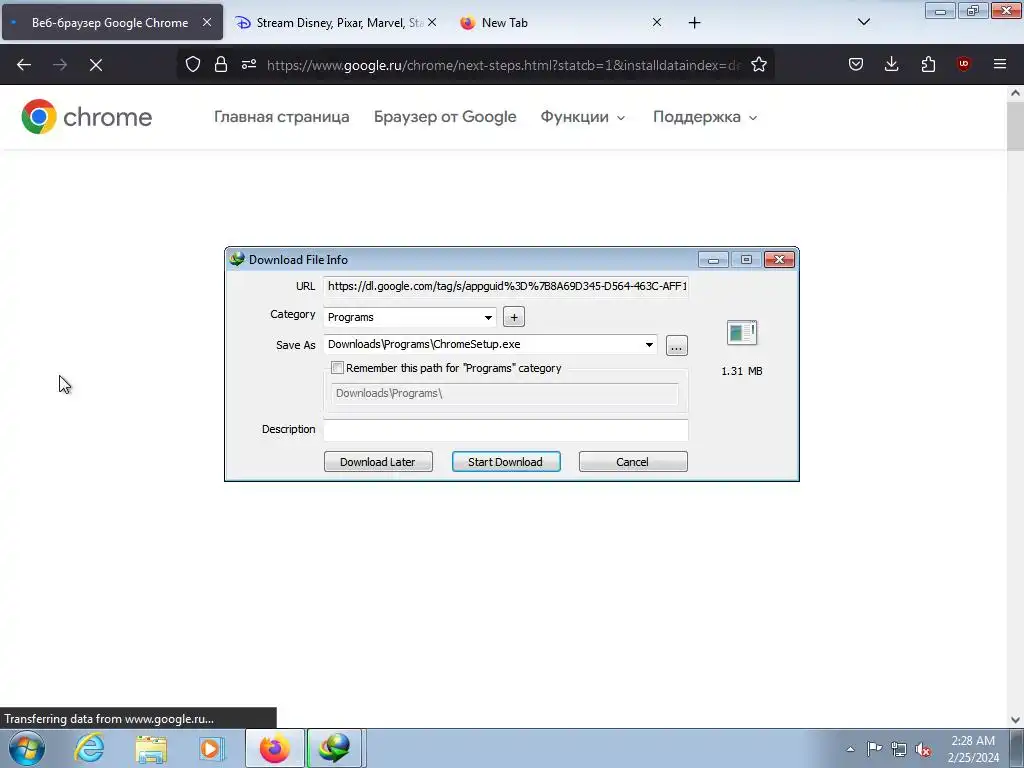Click the Firefox back arrow
This screenshot has width=1024, height=768.
pyautogui.click(x=24, y=65)
